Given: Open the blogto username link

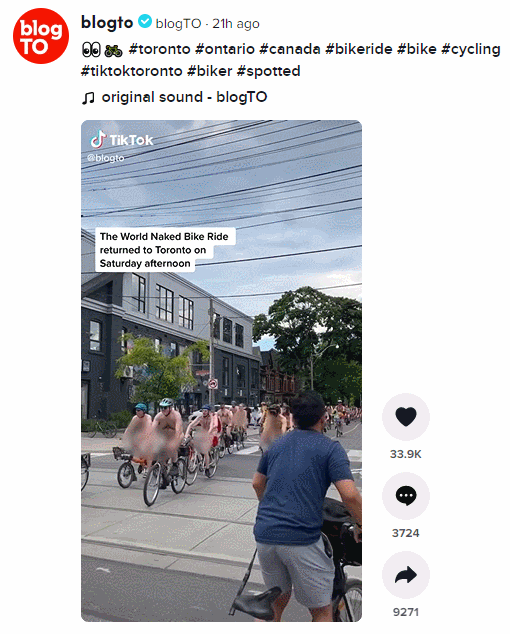Looking at the screenshot, I should [x=107, y=22].
